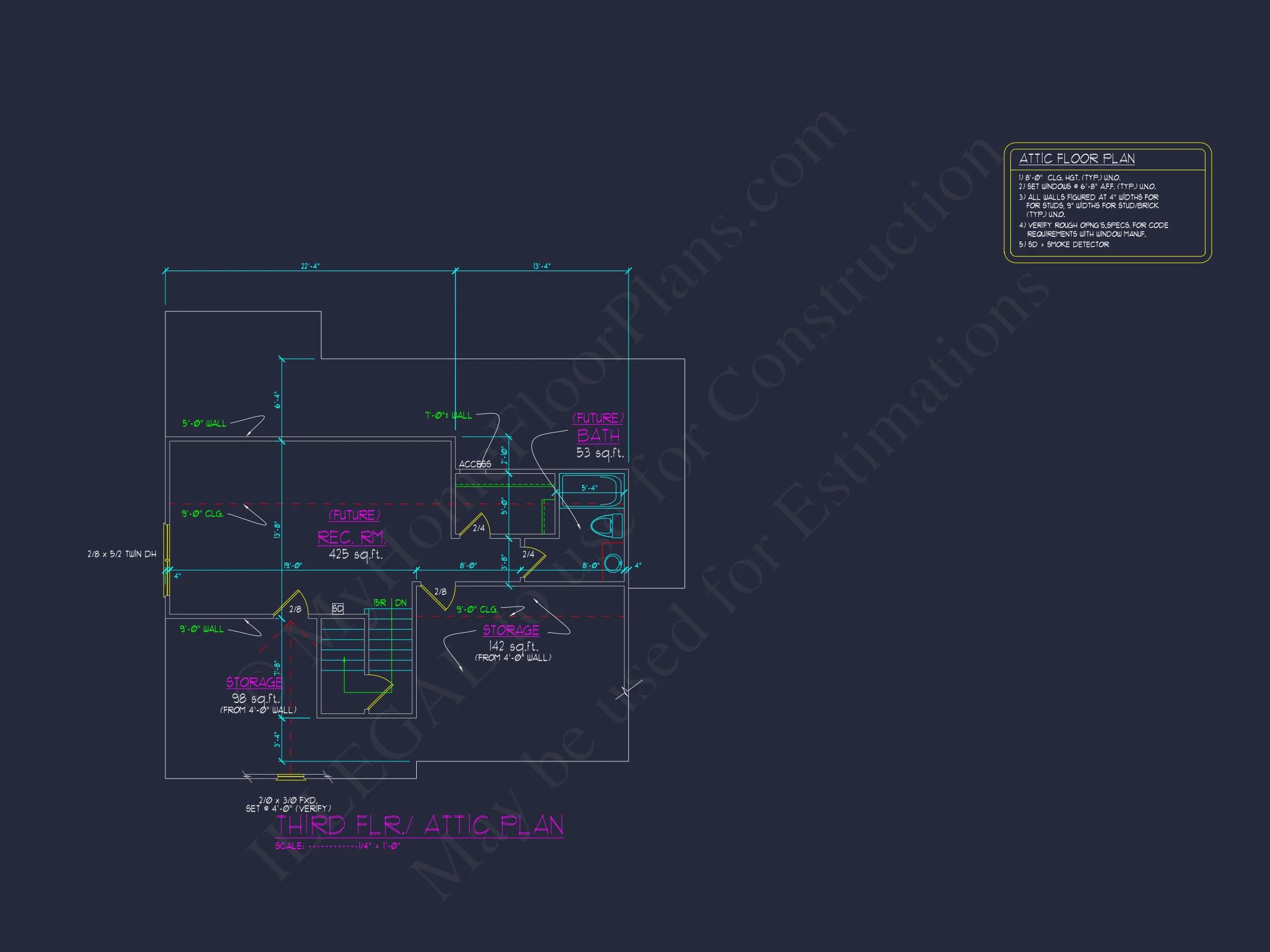Select the 13'-4" top dimension text
Viewport: 1270px width, 952px height.
541,266
